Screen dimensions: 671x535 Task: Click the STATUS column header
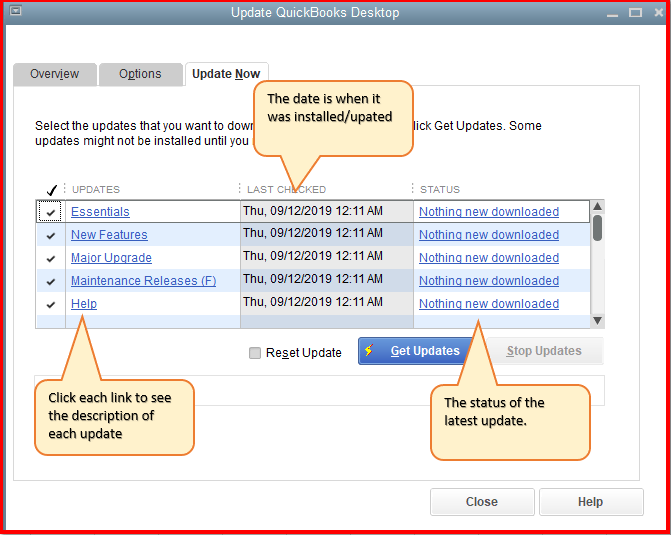point(440,190)
